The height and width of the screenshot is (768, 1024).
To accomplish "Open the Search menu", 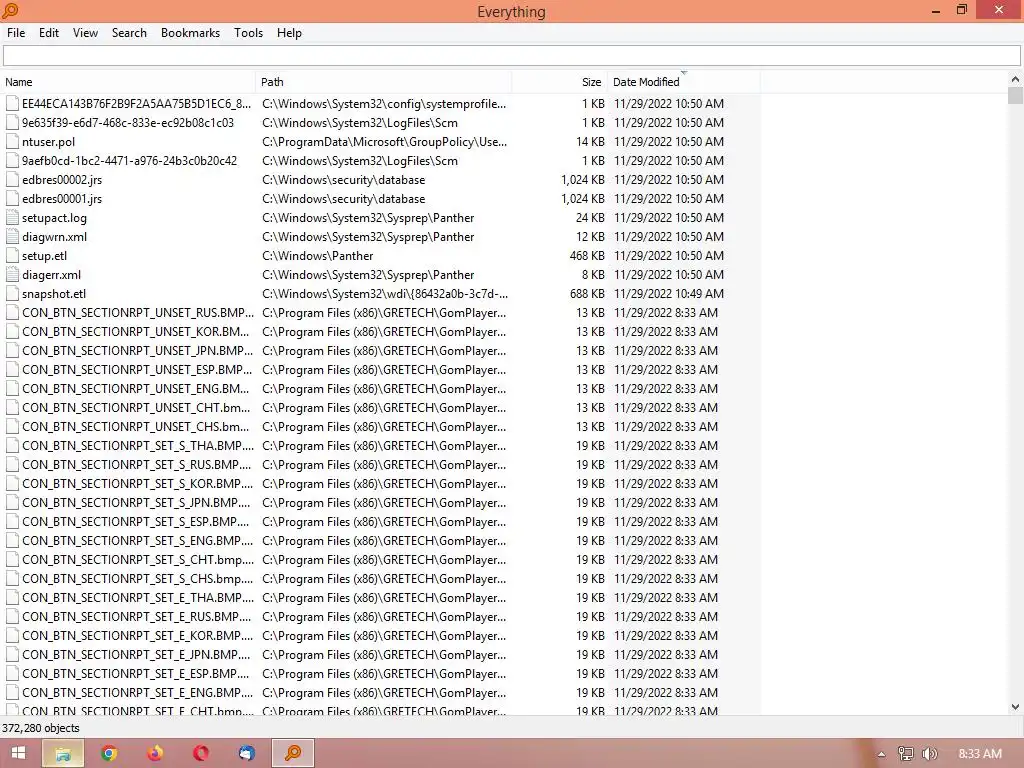I will click(x=129, y=33).
